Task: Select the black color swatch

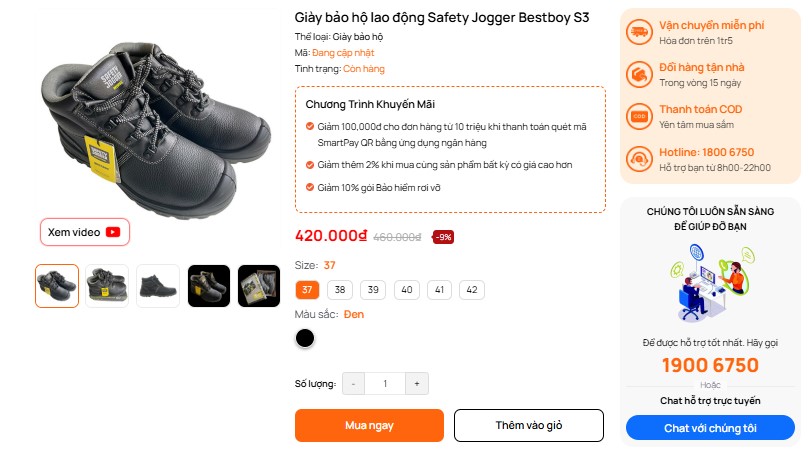Action: tap(305, 338)
